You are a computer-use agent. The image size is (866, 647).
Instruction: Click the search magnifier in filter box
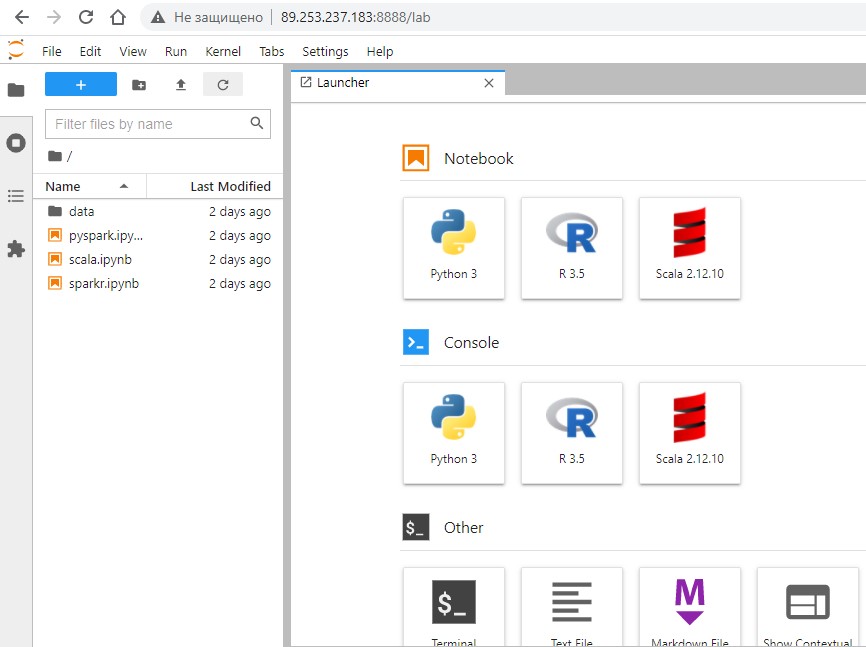(x=257, y=123)
